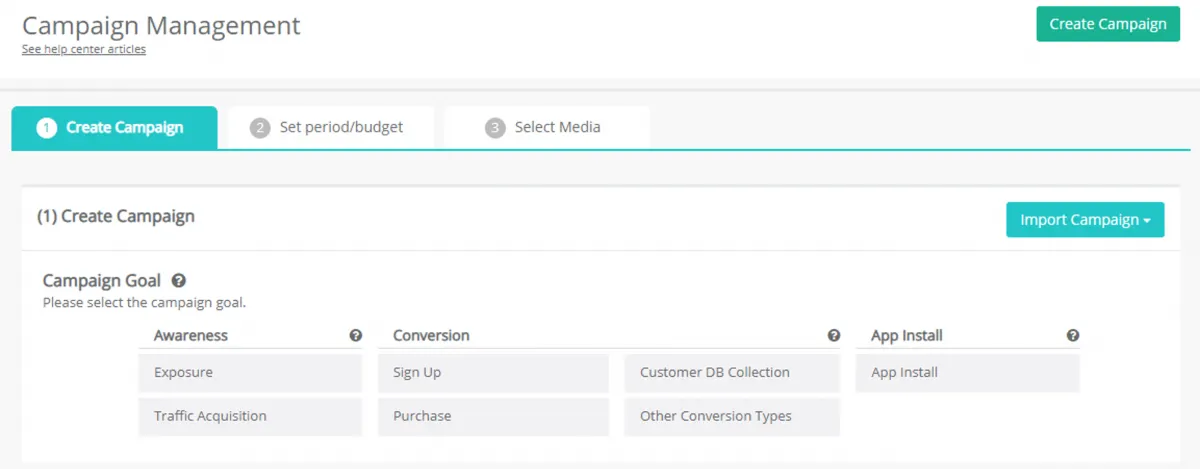The height and width of the screenshot is (469, 1200).
Task: Select the Exposure campaign goal
Action: click(x=250, y=373)
